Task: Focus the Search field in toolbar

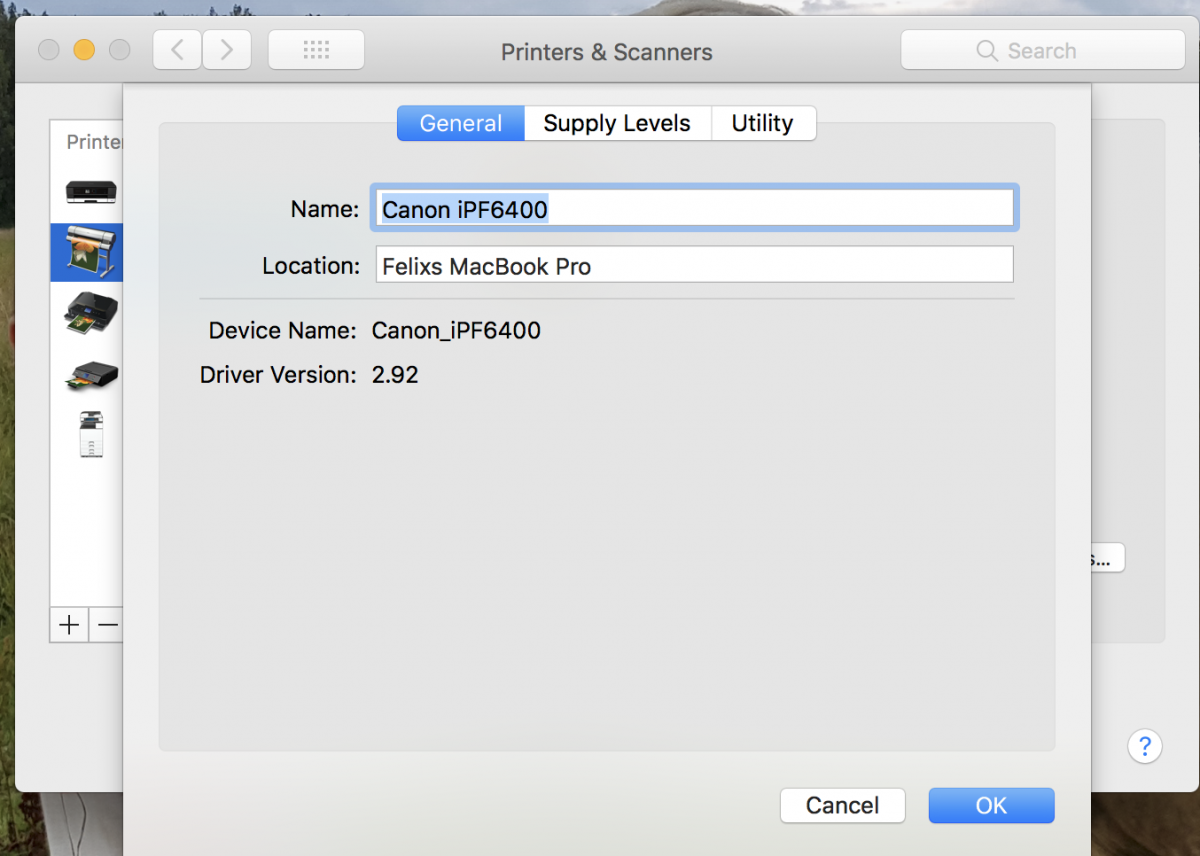Action: (x=1042, y=50)
